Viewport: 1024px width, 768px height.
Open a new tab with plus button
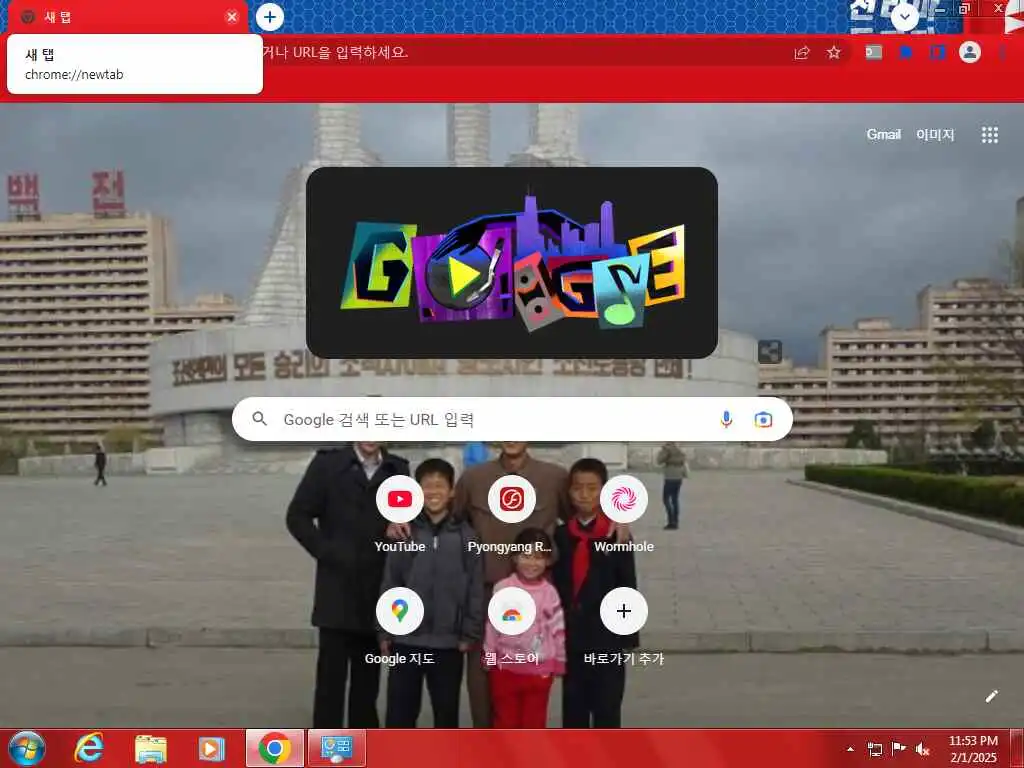(270, 17)
